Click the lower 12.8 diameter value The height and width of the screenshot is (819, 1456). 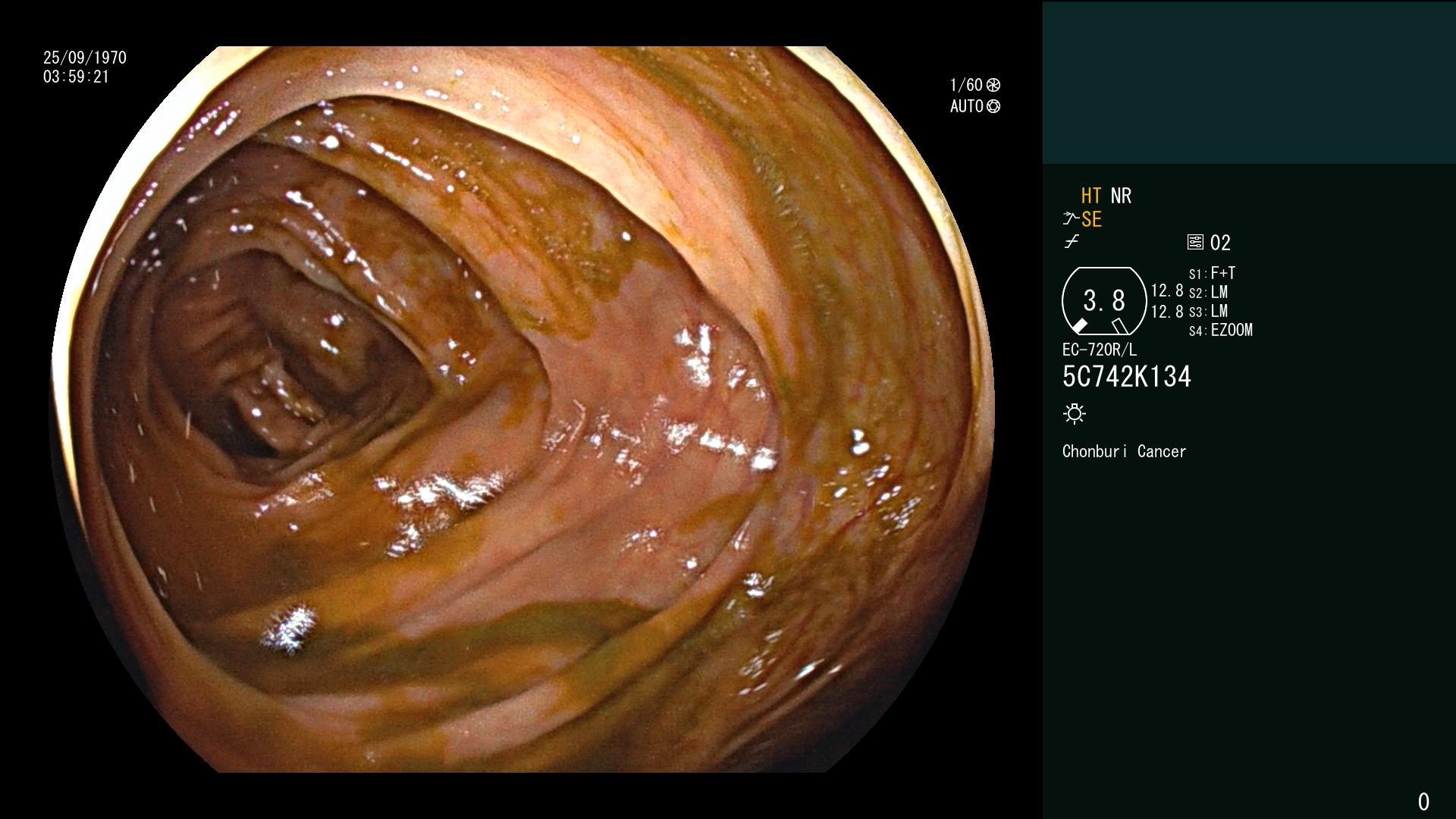pos(1167,311)
